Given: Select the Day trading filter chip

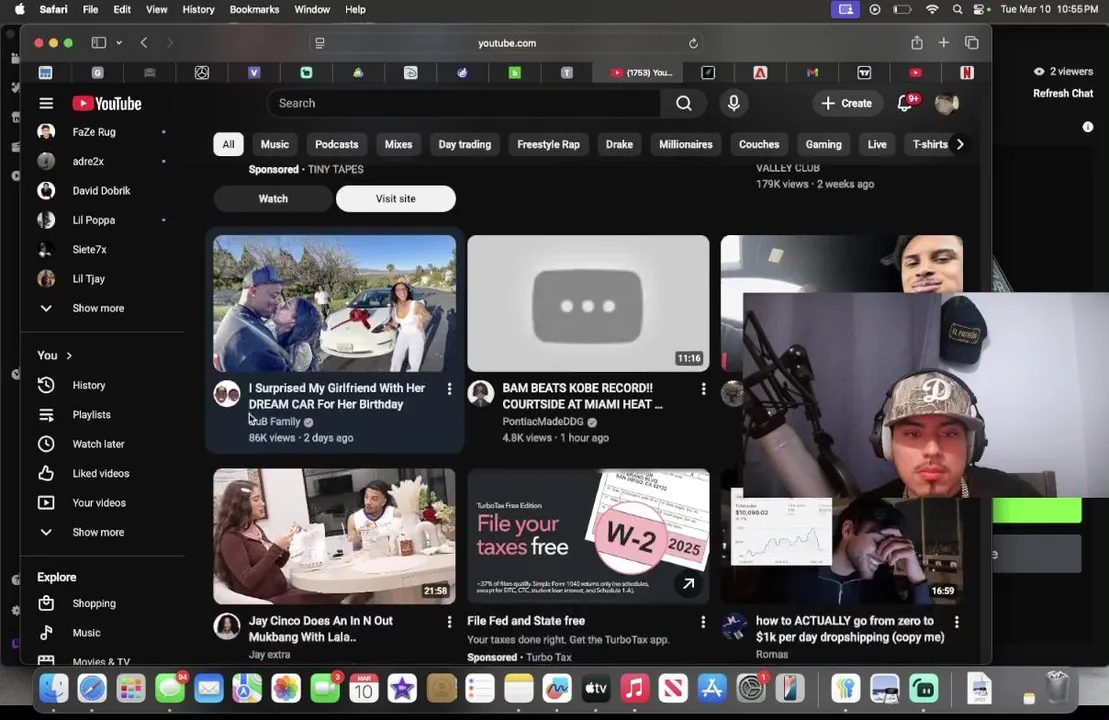Looking at the screenshot, I should pos(465,144).
